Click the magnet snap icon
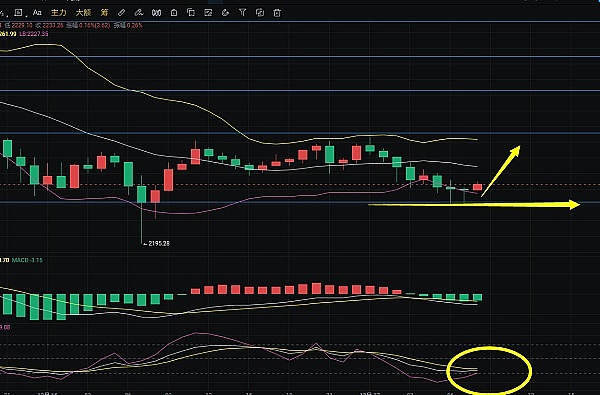Screen dimensions: 600x395 [x=156, y=13]
